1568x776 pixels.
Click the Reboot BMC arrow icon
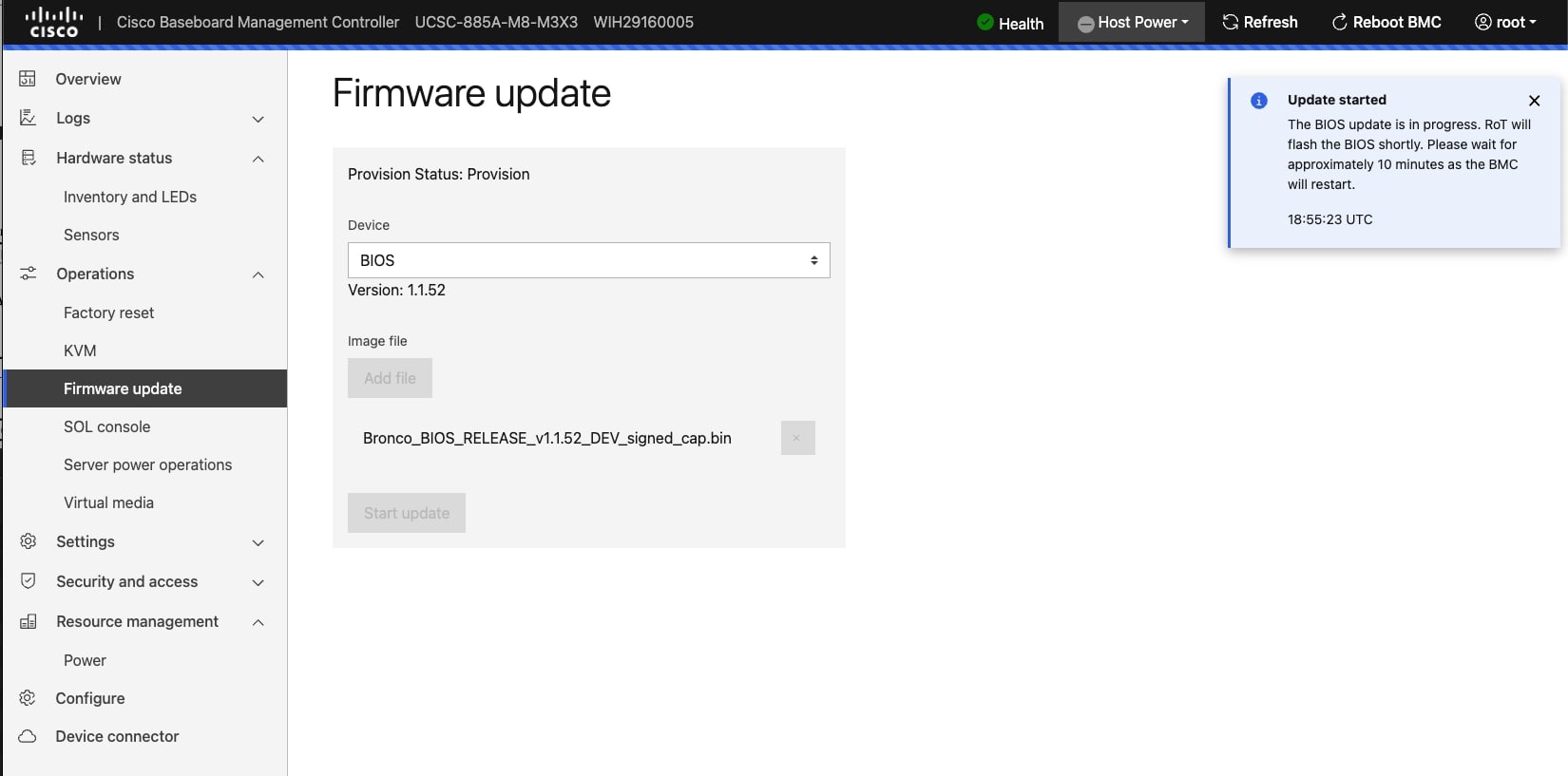point(1340,22)
